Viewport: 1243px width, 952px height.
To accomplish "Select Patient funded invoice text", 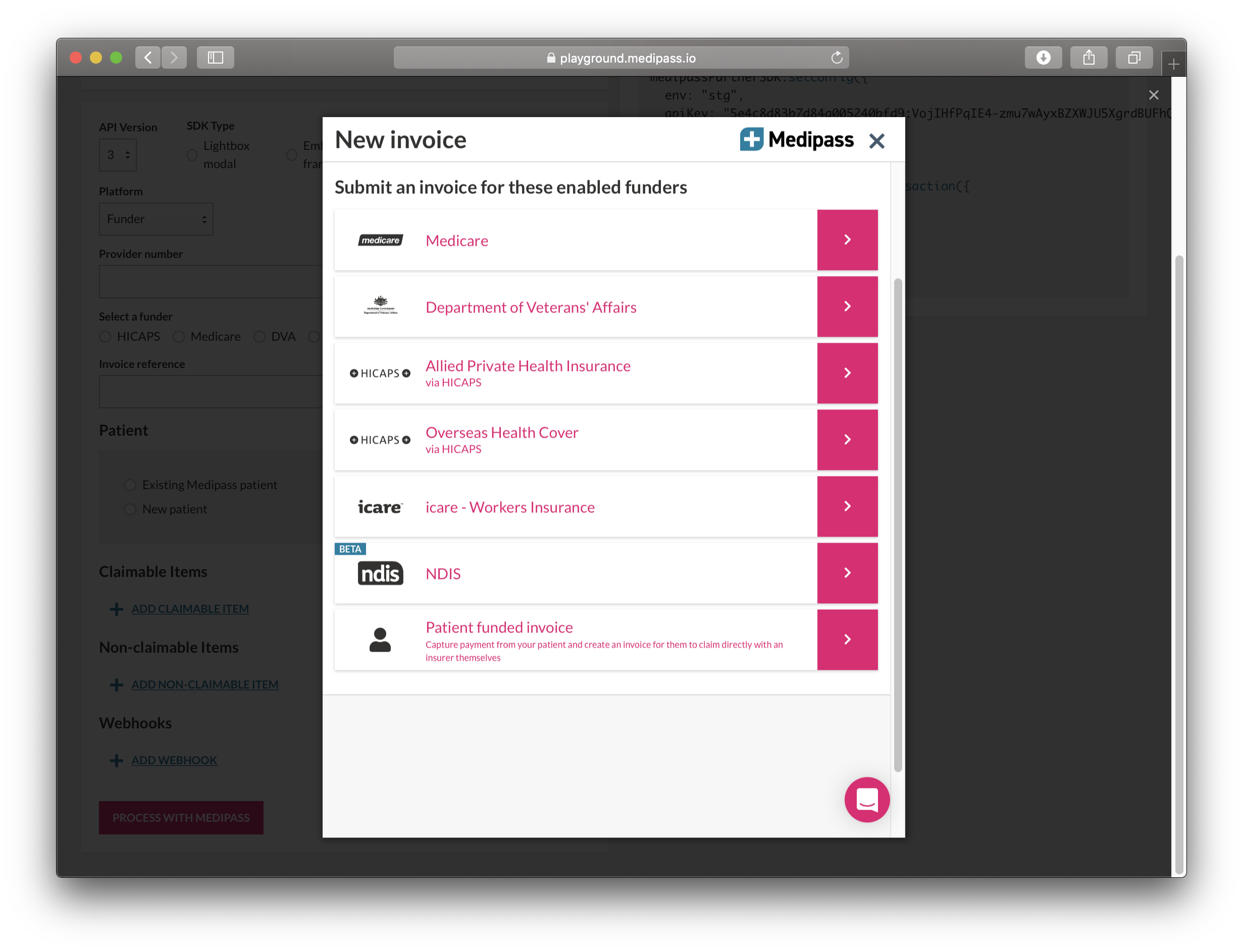I will 499,627.
